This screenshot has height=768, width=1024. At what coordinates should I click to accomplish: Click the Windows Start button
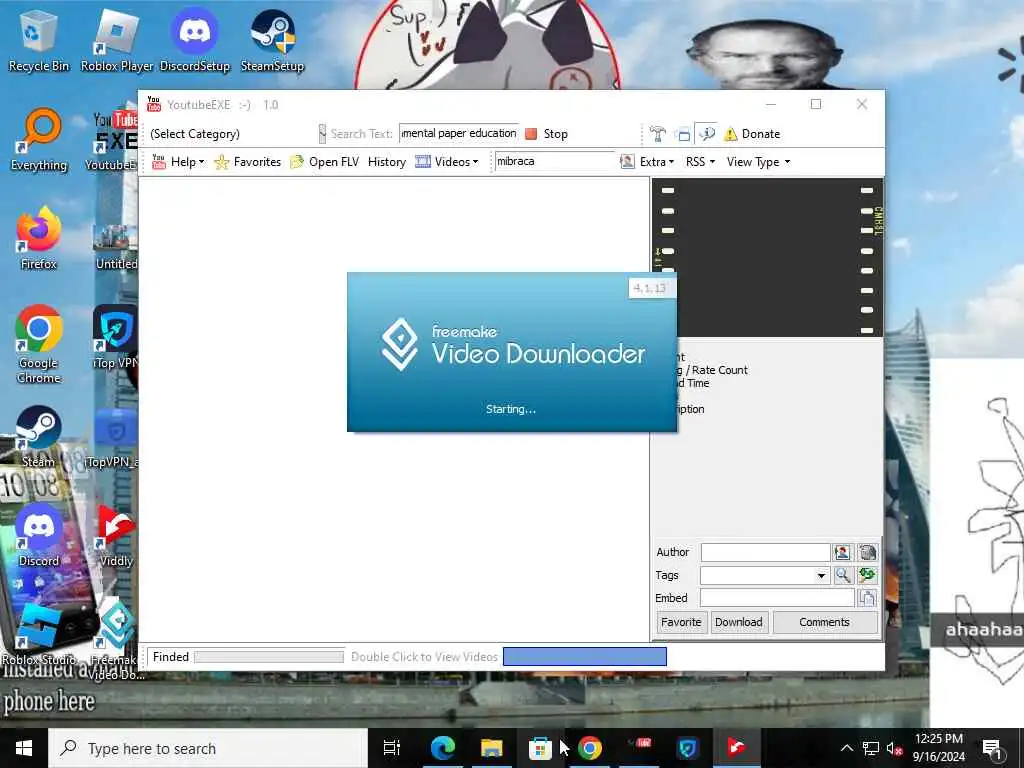coord(24,748)
